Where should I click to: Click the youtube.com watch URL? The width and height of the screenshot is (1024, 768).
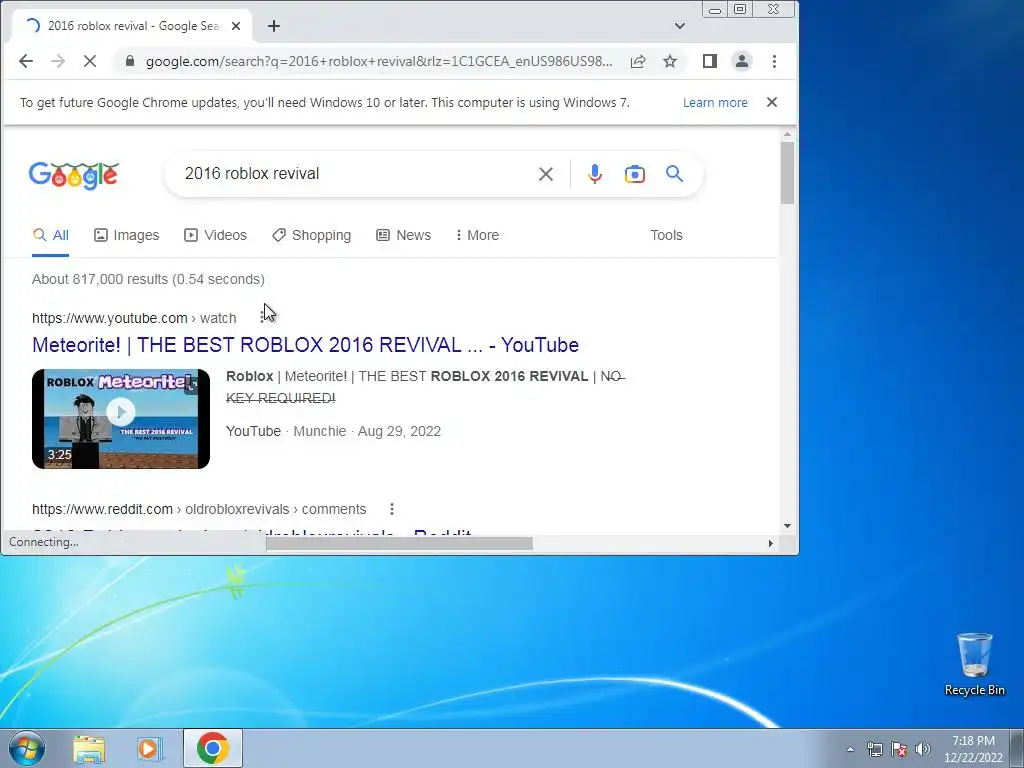pyautogui.click(x=134, y=318)
